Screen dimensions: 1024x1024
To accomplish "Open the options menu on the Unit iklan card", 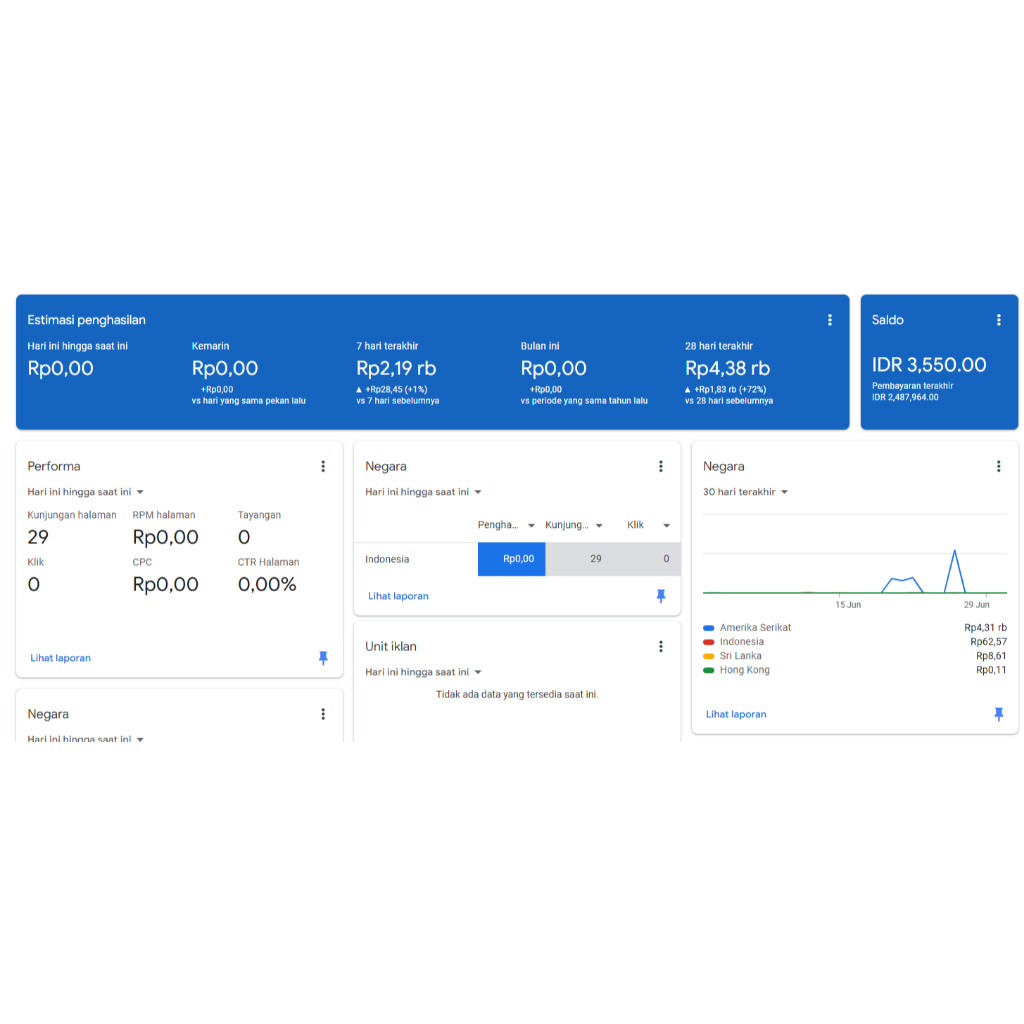I will point(661,646).
